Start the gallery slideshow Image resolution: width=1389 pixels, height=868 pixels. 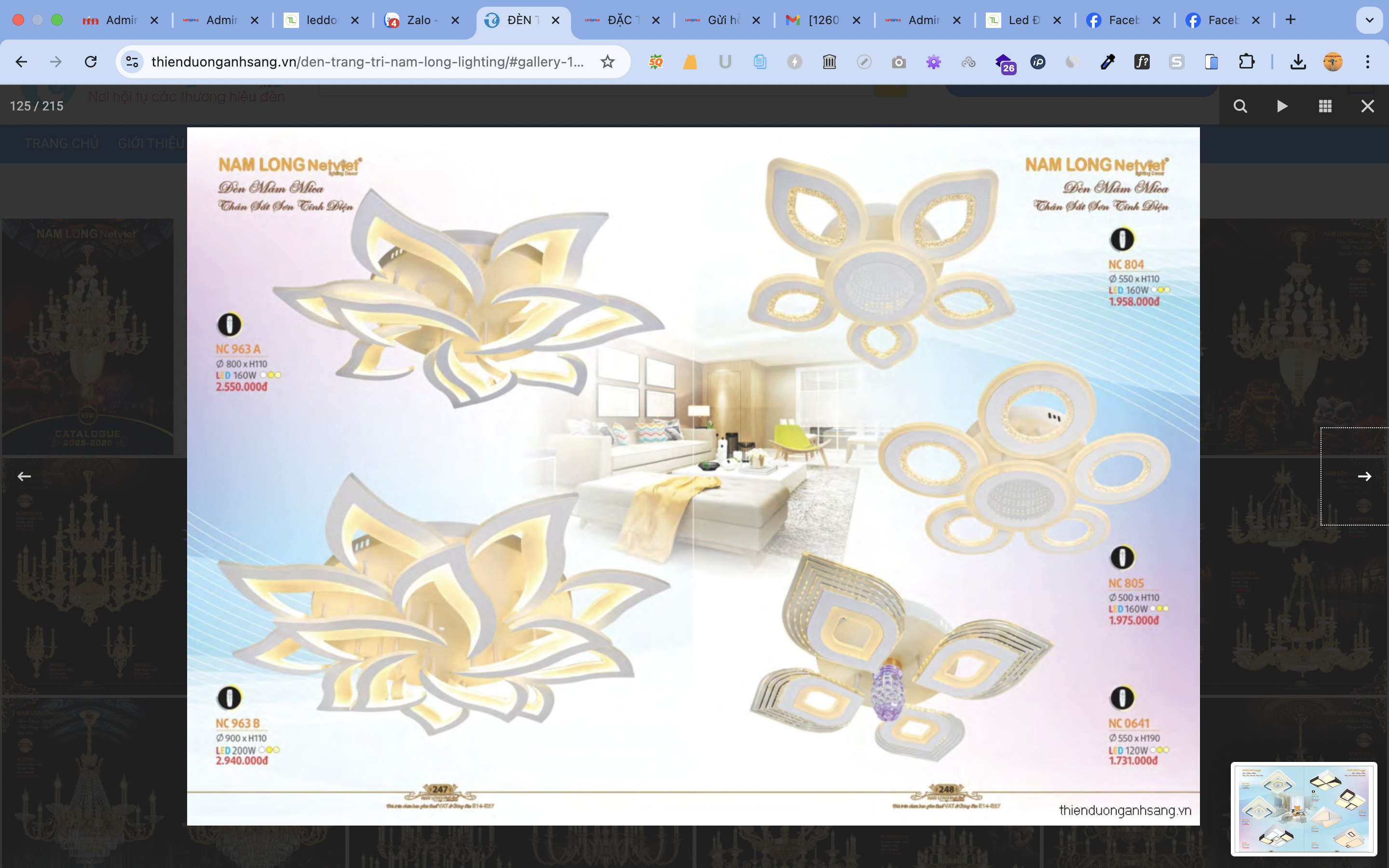pos(1282,106)
